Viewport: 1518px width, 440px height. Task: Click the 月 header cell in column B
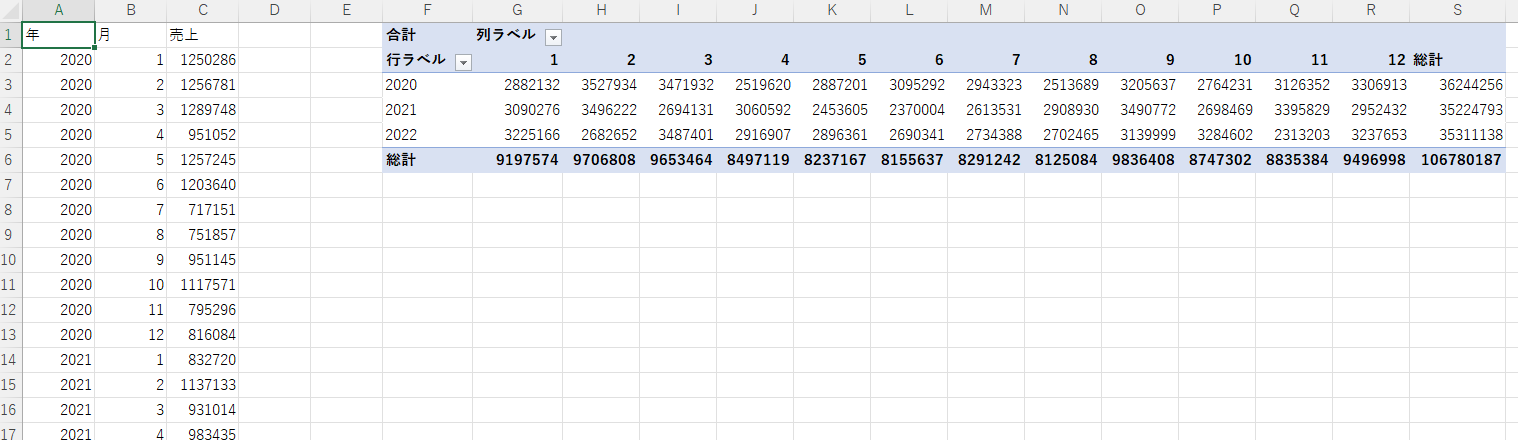[x=130, y=35]
